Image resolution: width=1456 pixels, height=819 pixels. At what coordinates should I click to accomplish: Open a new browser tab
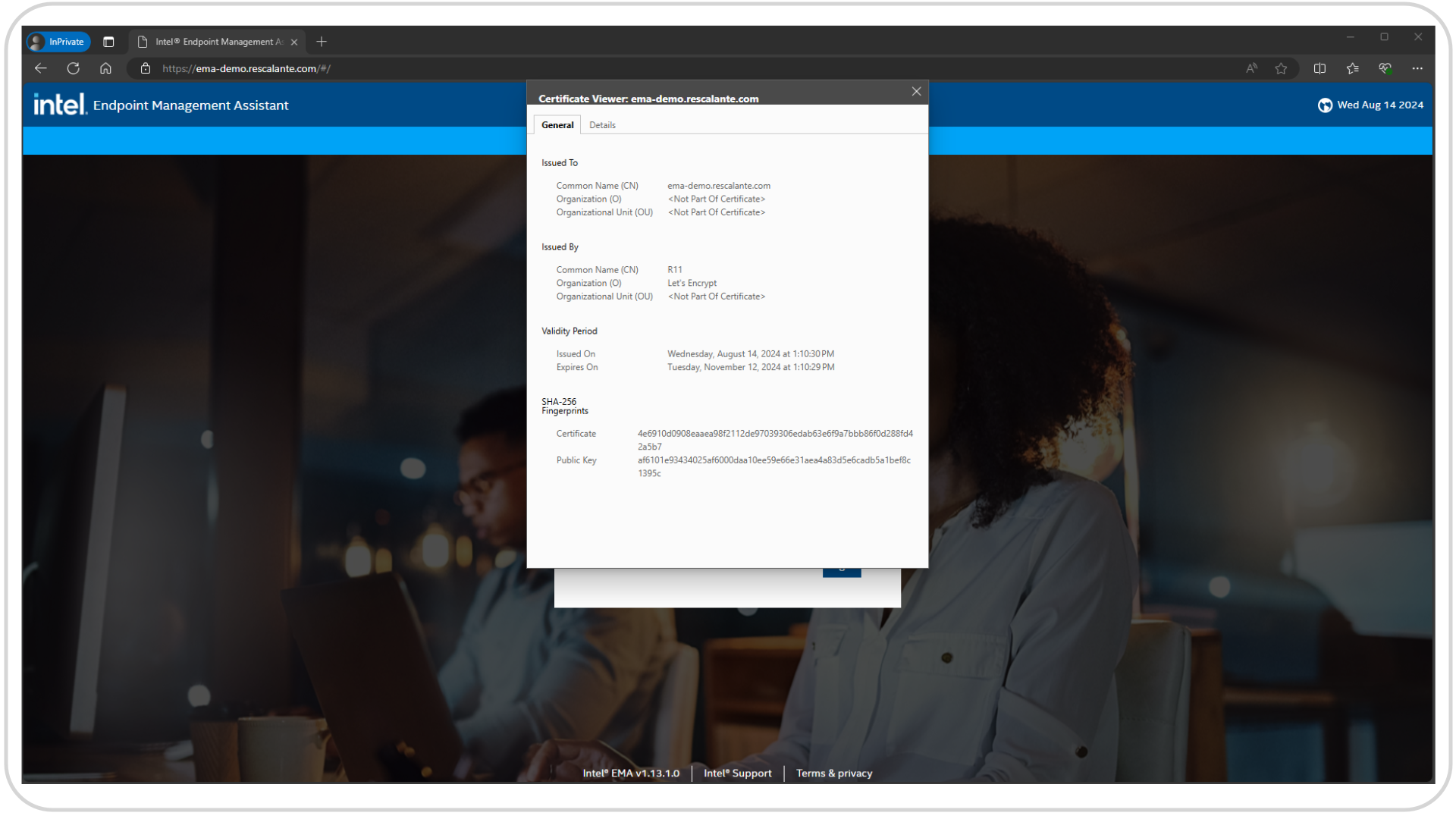(322, 42)
